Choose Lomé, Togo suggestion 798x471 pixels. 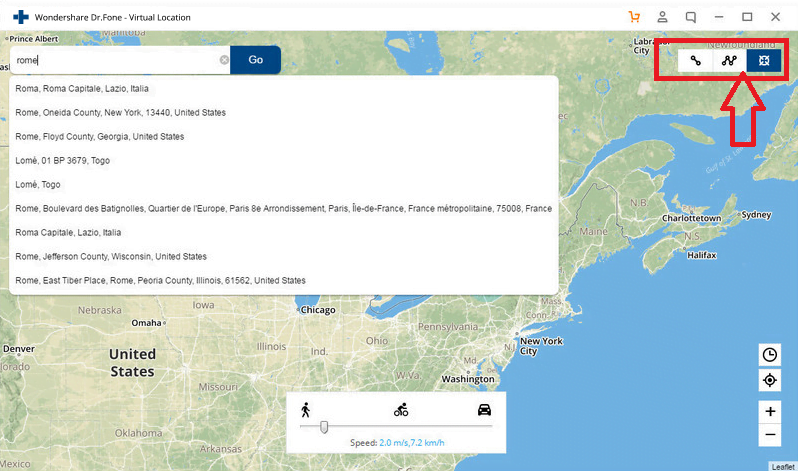38,184
